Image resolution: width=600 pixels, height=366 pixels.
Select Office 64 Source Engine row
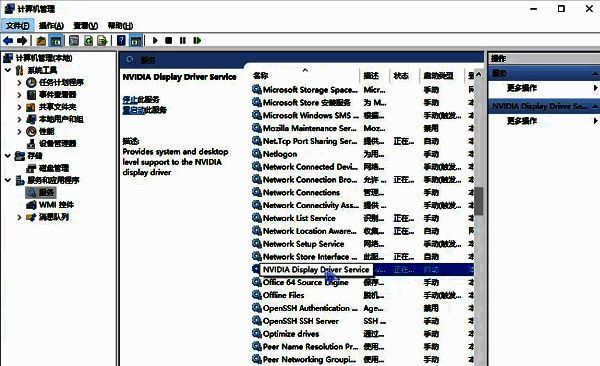[x=362, y=282]
